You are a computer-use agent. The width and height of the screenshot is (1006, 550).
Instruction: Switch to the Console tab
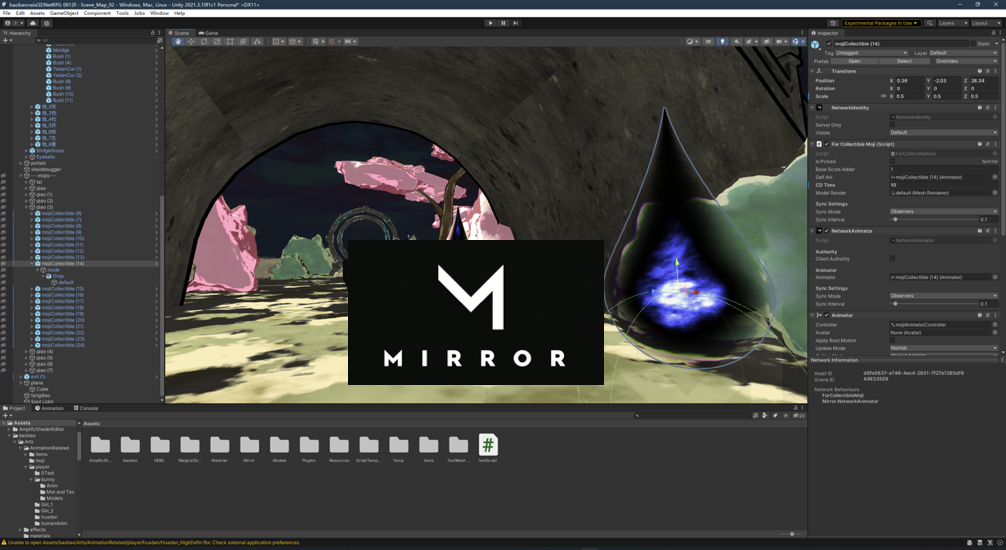(85, 408)
